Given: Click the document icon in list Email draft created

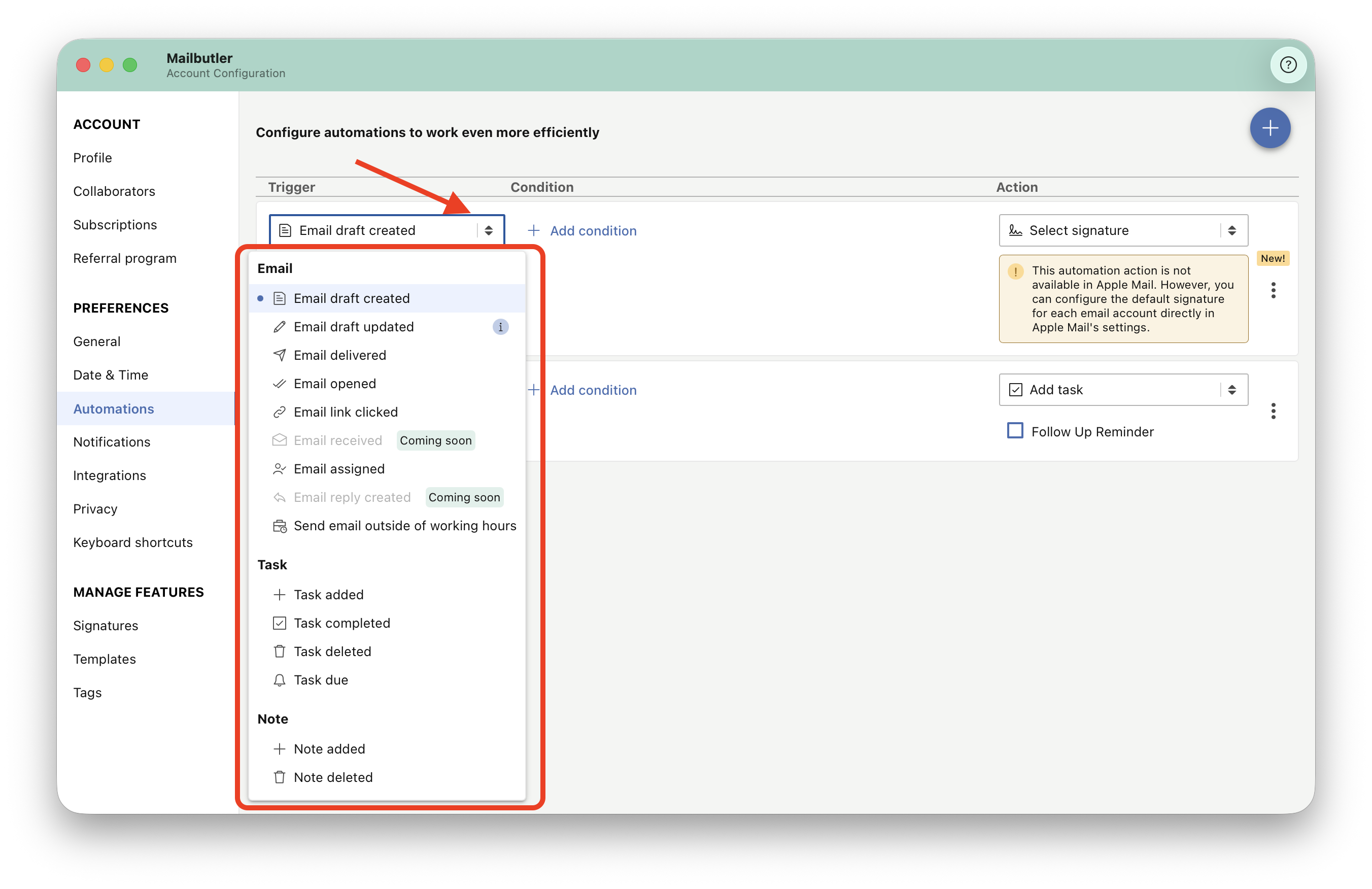Looking at the screenshot, I should coord(280,299).
